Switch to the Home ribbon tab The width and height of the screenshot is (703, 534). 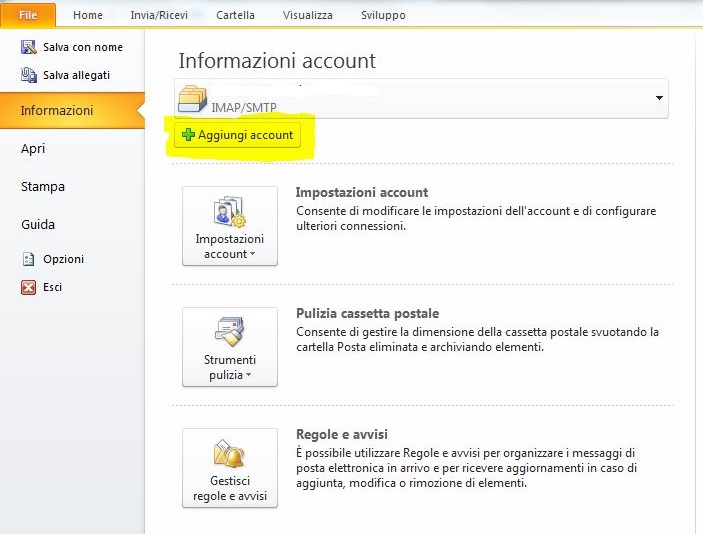click(88, 15)
